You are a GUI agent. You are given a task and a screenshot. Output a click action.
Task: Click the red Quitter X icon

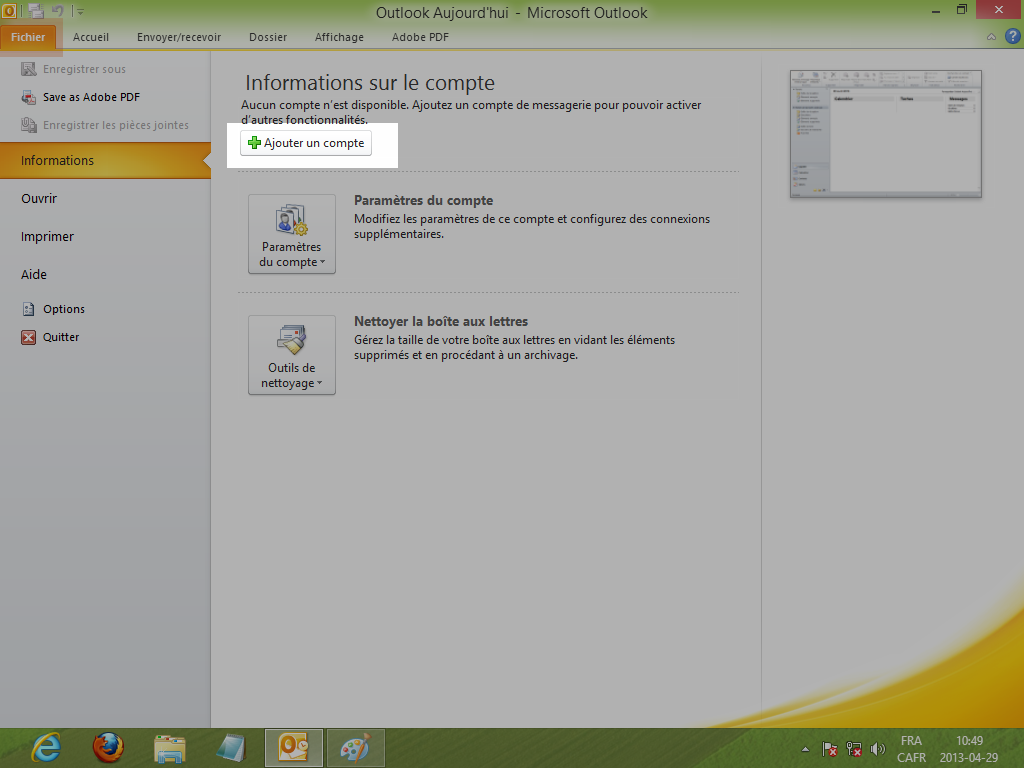click(29, 337)
